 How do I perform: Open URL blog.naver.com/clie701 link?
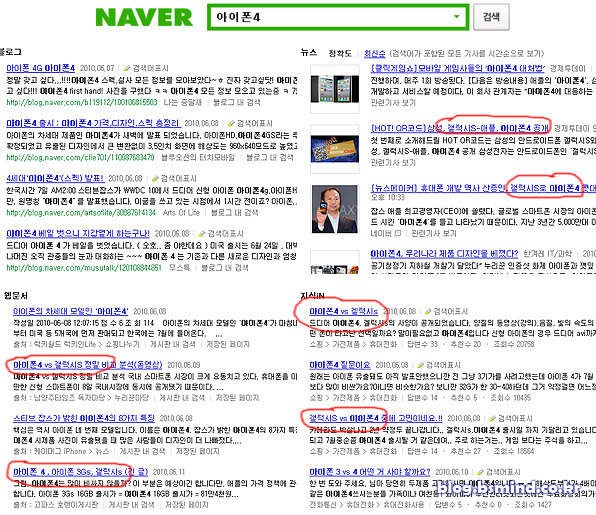pos(80,158)
